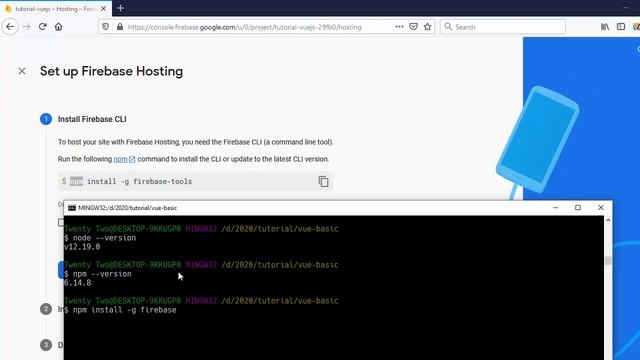Viewport: 640px width, 360px height.
Task: Click the 6.14.8 version output
Action: click(78, 283)
